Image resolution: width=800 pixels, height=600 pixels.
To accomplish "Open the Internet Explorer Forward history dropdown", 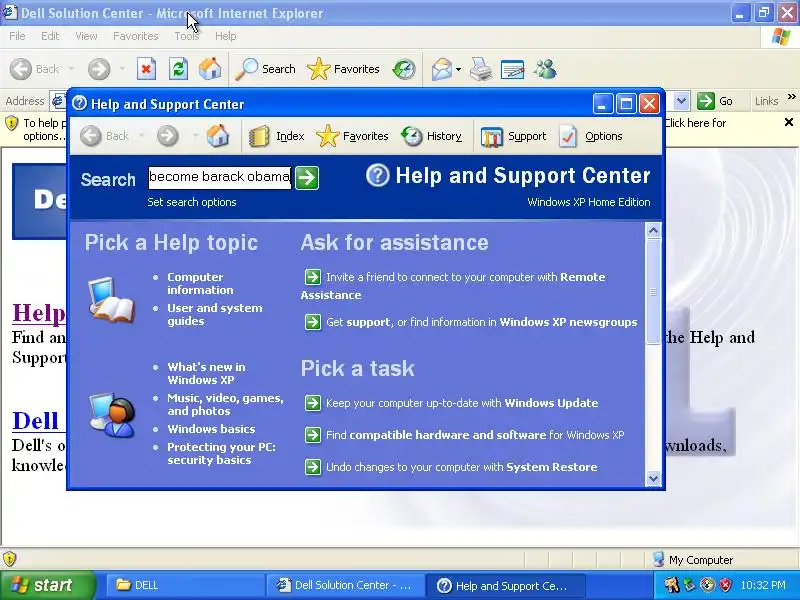I will pos(122,69).
